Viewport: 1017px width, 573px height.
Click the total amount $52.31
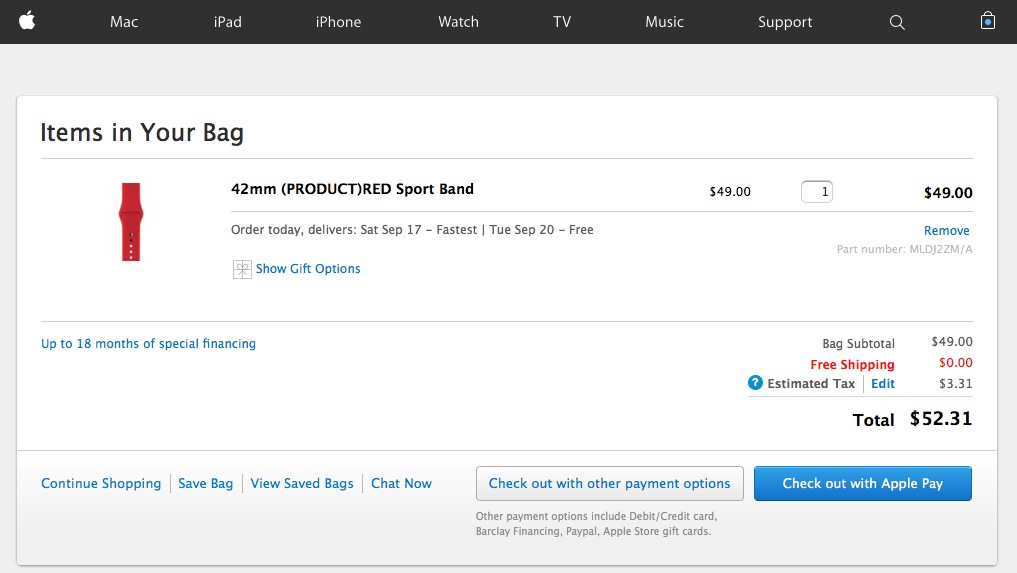coord(940,419)
